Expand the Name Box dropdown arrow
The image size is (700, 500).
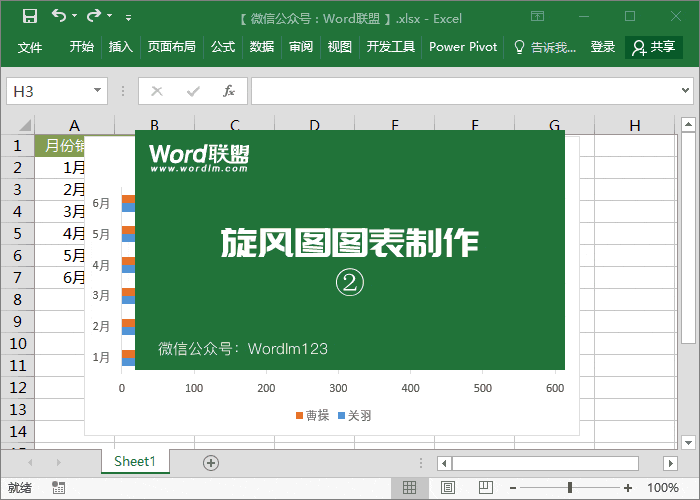(97, 91)
